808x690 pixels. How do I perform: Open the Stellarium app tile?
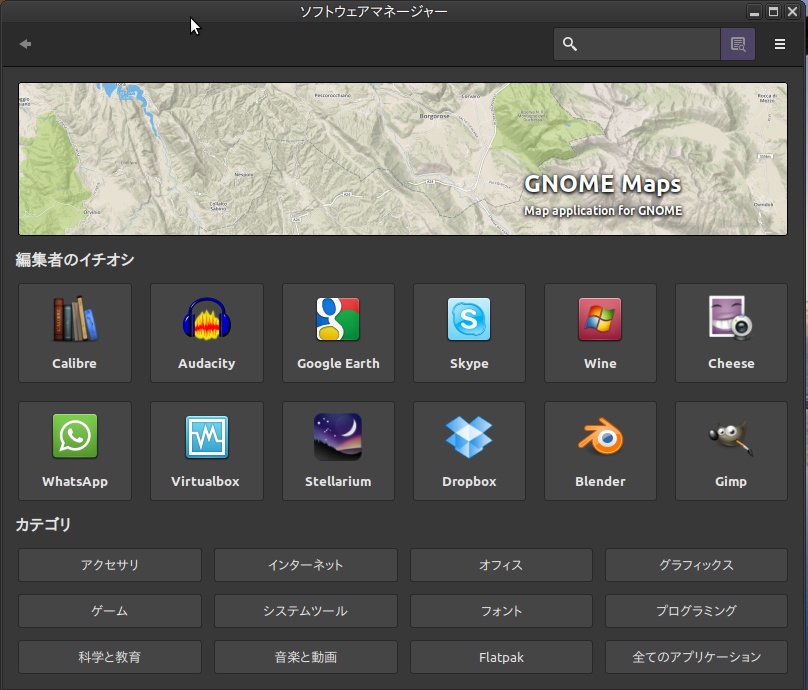point(338,451)
